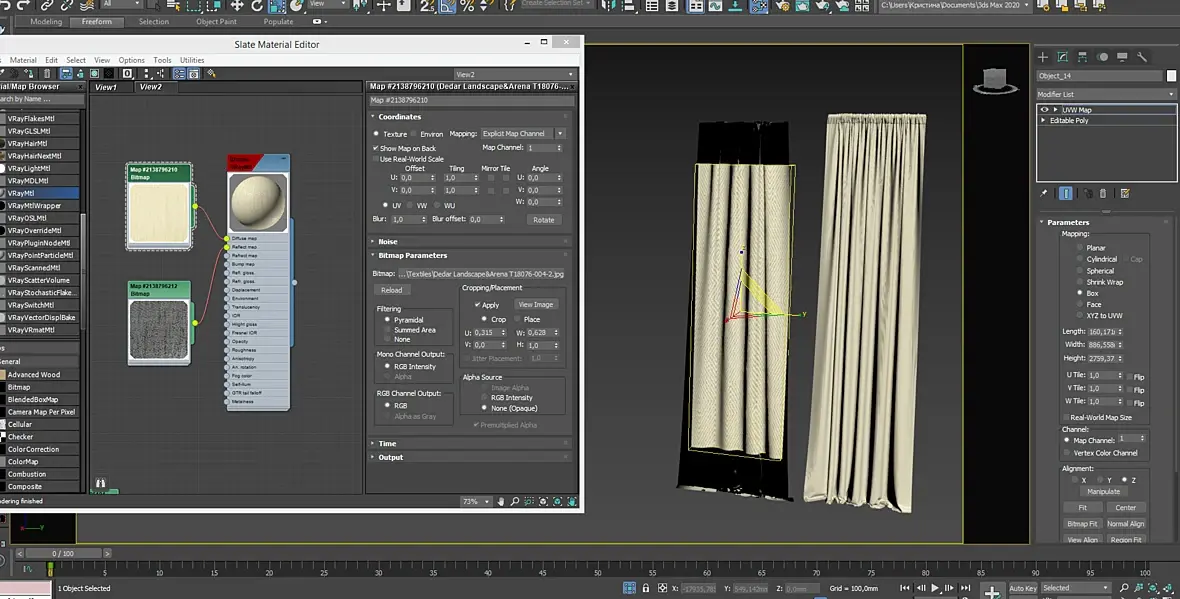Switch to the View1 tab
Viewport: 1180px width, 599px height.
tap(106, 87)
